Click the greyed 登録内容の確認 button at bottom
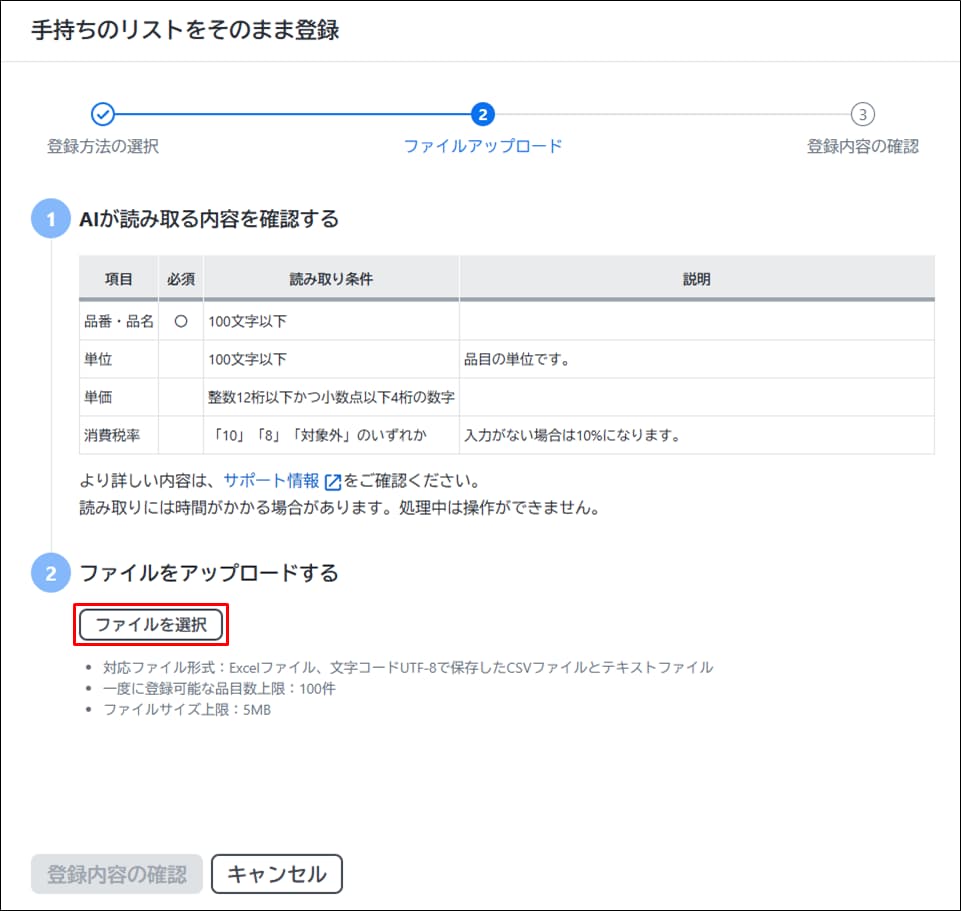Viewport: 961px width, 911px height. 117,874
